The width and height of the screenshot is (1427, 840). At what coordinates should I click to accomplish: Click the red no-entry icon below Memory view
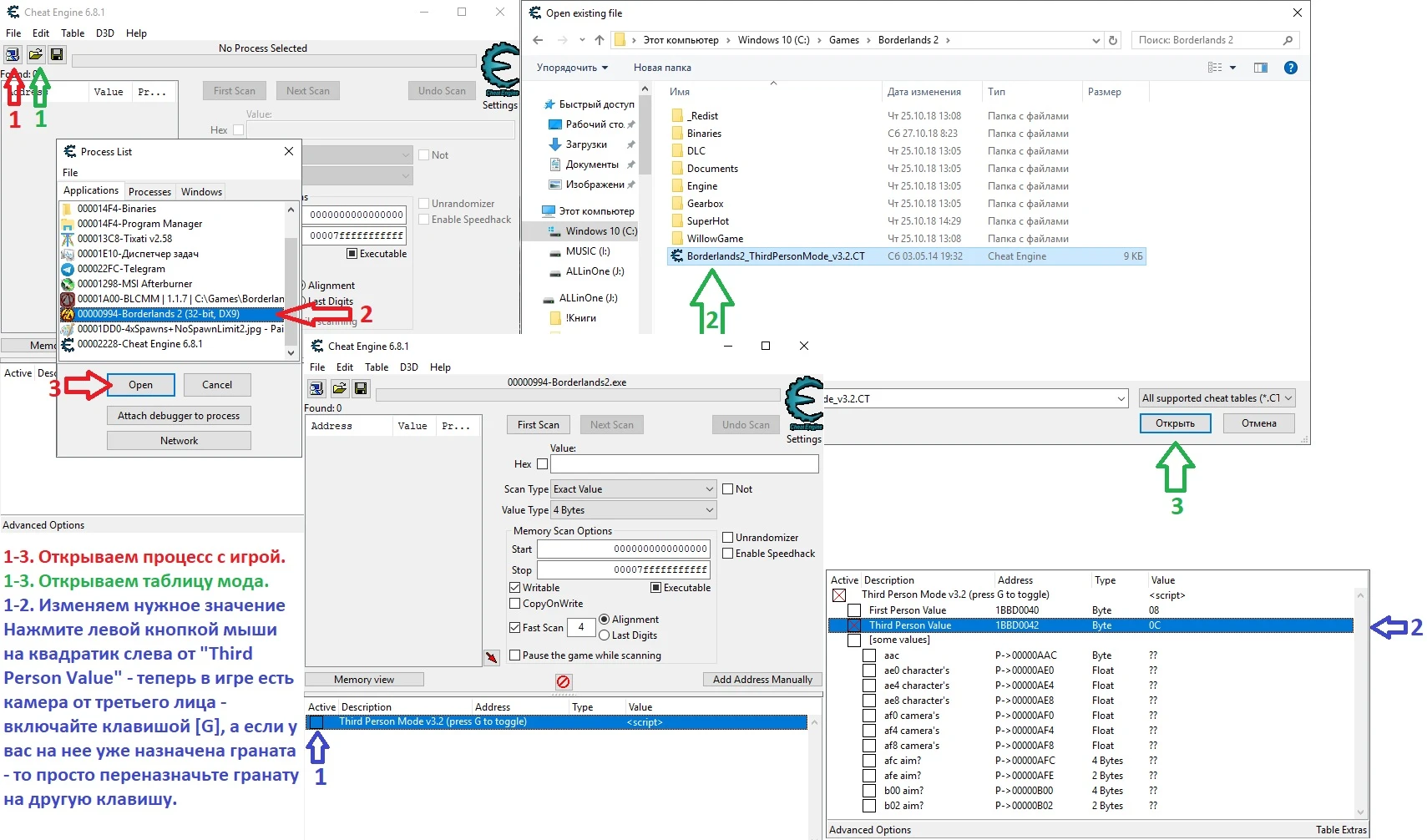(564, 681)
